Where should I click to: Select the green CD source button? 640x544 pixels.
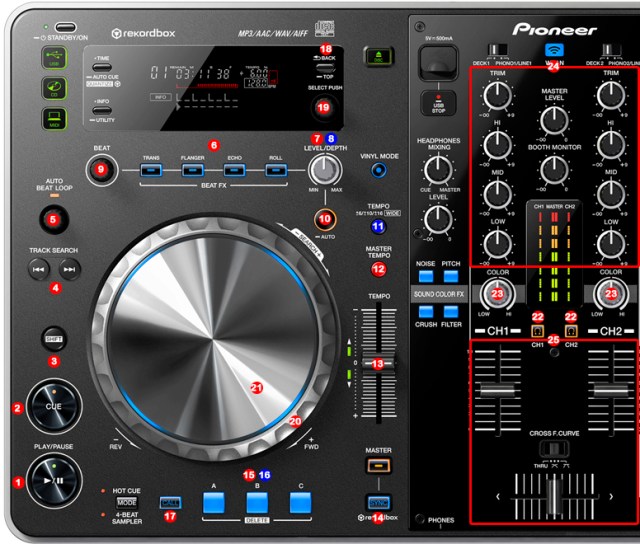pos(54,88)
